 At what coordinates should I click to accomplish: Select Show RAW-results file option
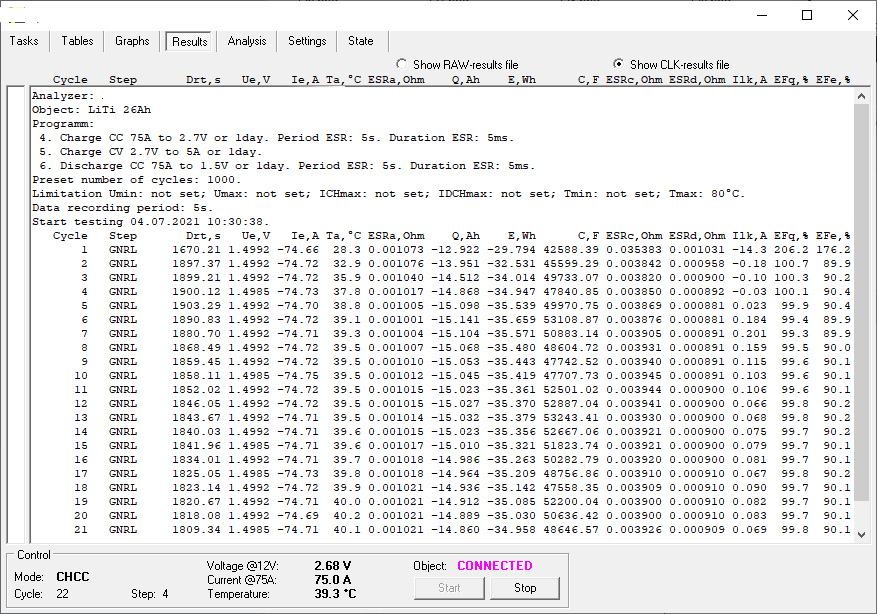click(x=457, y=64)
